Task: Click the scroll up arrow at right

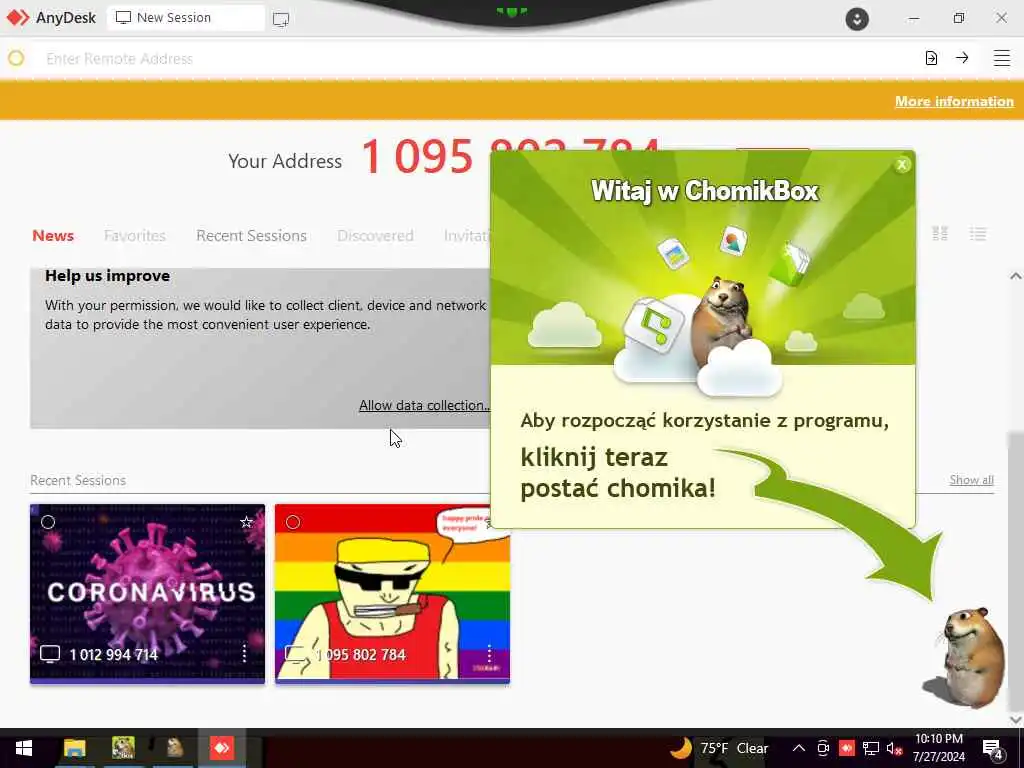Action: coord(1016,276)
